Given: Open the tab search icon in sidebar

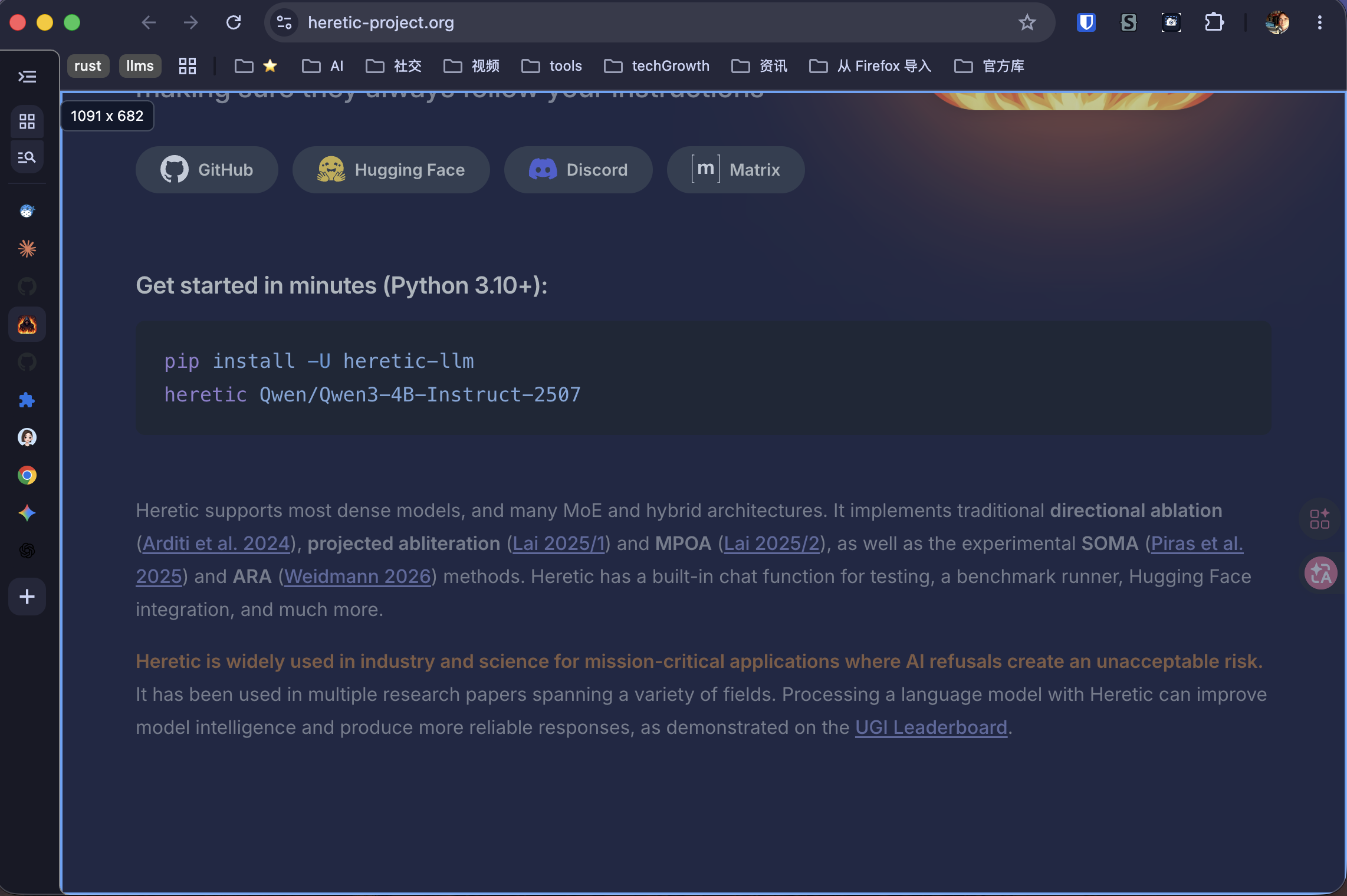Looking at the screenshot, I should pyautogui.click(x=27, y=157).
